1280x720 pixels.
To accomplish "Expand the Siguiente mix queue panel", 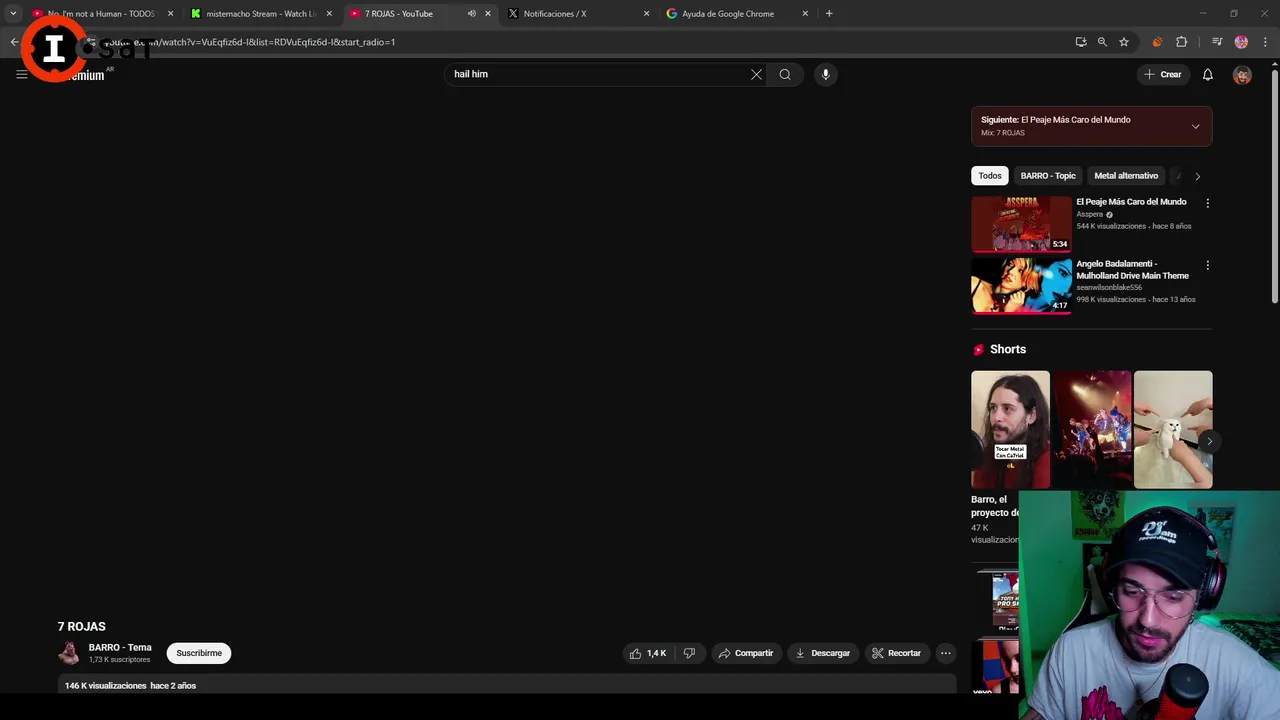I will click(x=1195, y=126).
